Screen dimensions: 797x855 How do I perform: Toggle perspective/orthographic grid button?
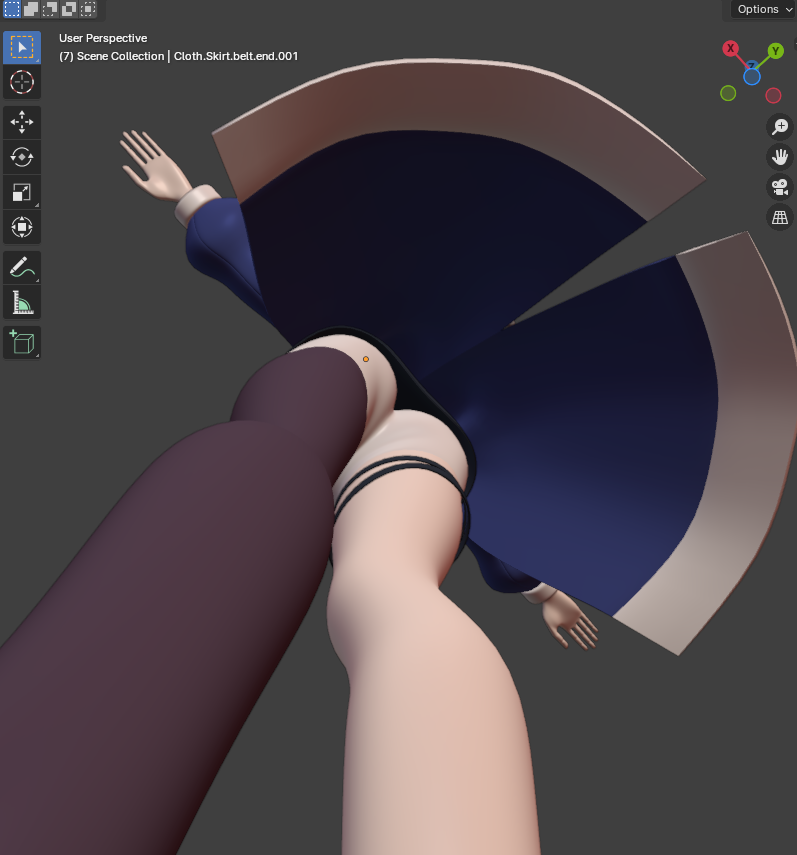point(779,217)
